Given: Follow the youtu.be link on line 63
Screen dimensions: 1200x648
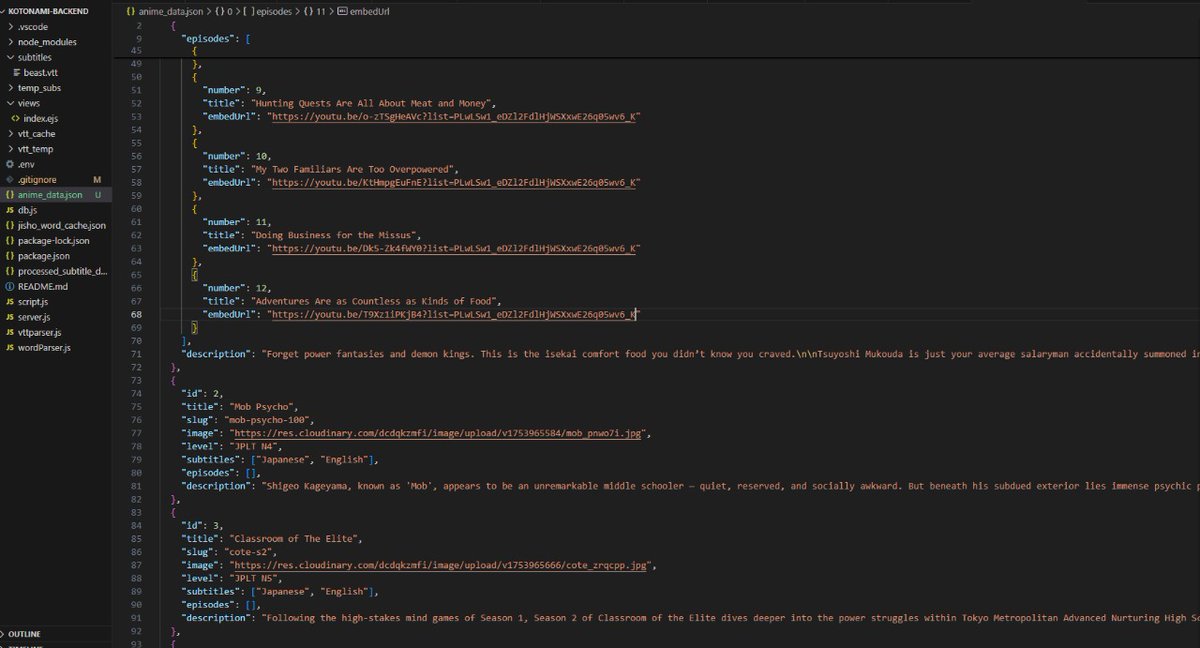Looking at the screenshot, I should coord(454,249).
